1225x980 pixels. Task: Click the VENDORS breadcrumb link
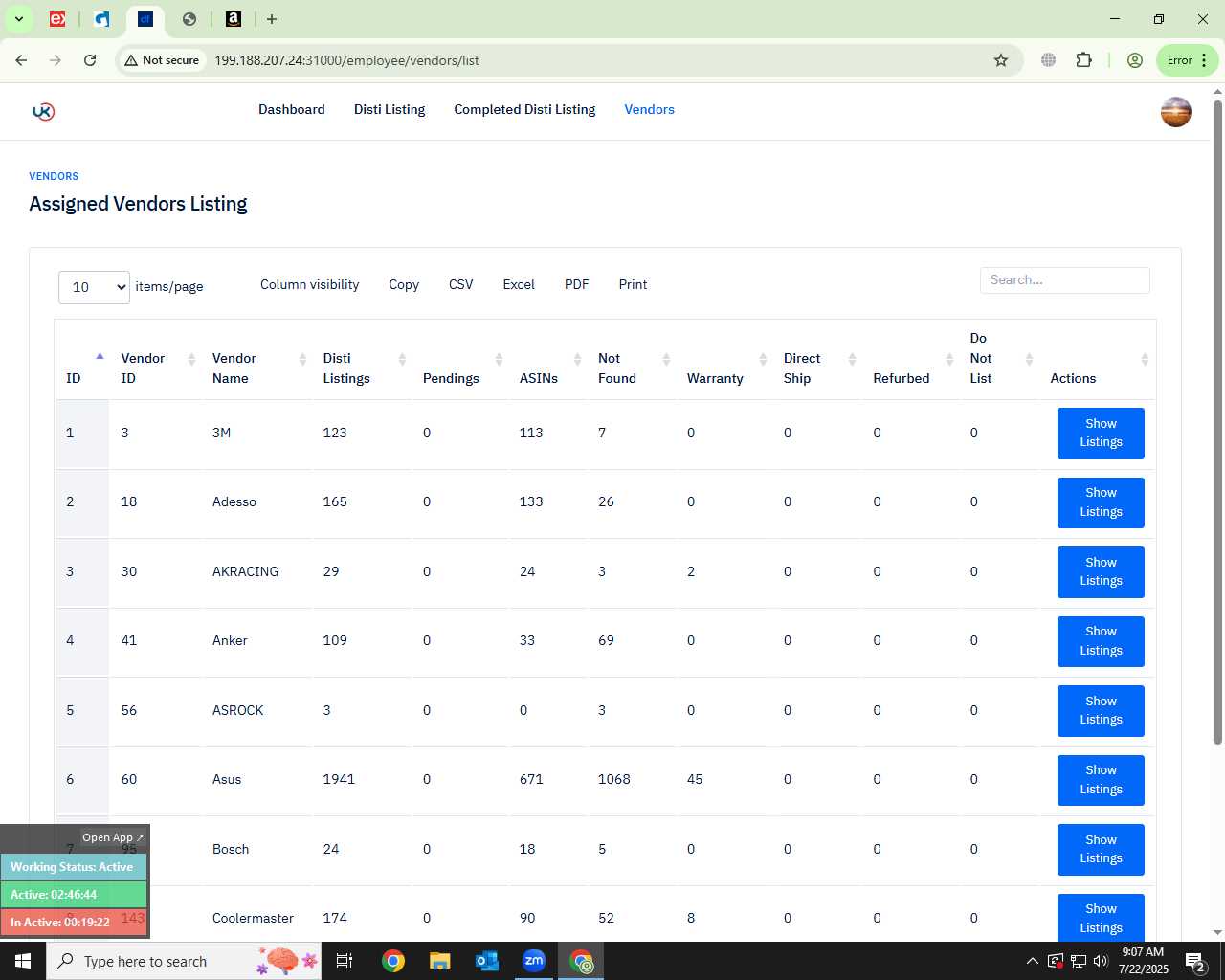pyautogui.click(x=54, y=176)
